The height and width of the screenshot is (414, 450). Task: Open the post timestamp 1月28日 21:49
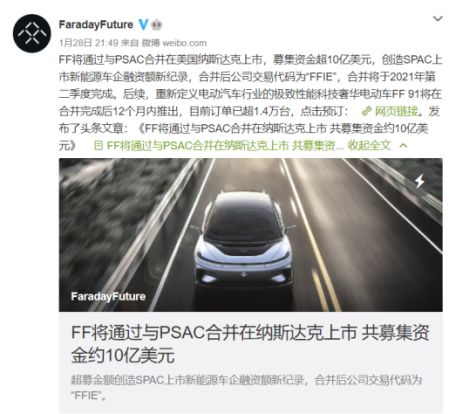pyautogui.click(x=89, y=43)
